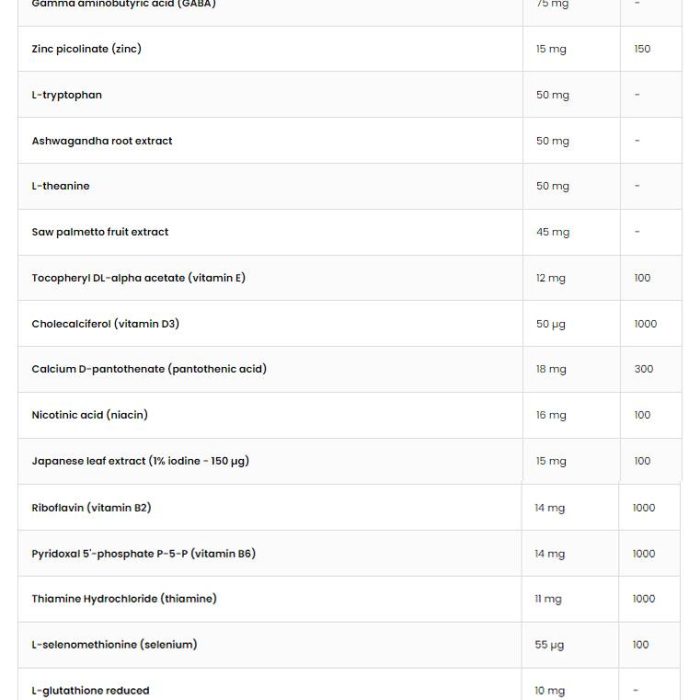This screenshot has height=700, width=700.
Task: Click the Riboflavin (vitamin B2) cell
Action: (92, 508)
